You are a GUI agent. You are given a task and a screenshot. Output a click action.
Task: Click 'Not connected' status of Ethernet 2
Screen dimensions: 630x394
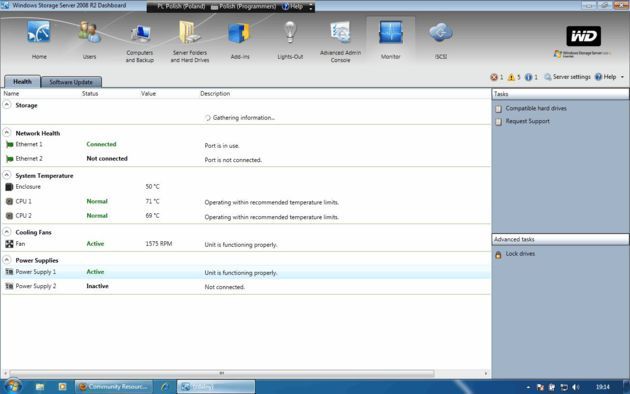coord(107,159)
